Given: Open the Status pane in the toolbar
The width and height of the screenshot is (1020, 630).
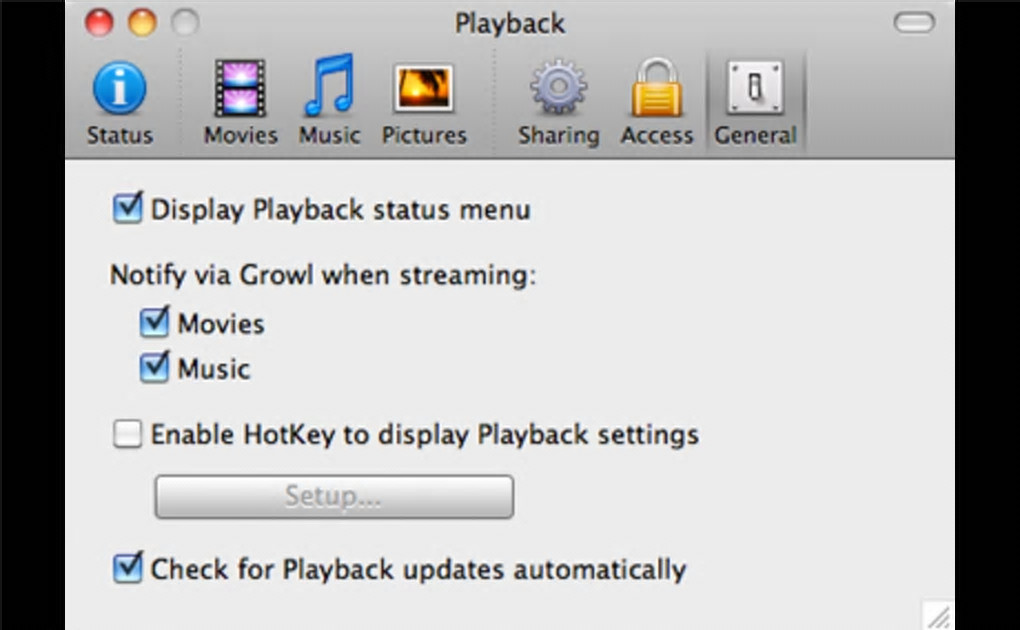Looking at the screenshot, I should (x=119, y=104).
